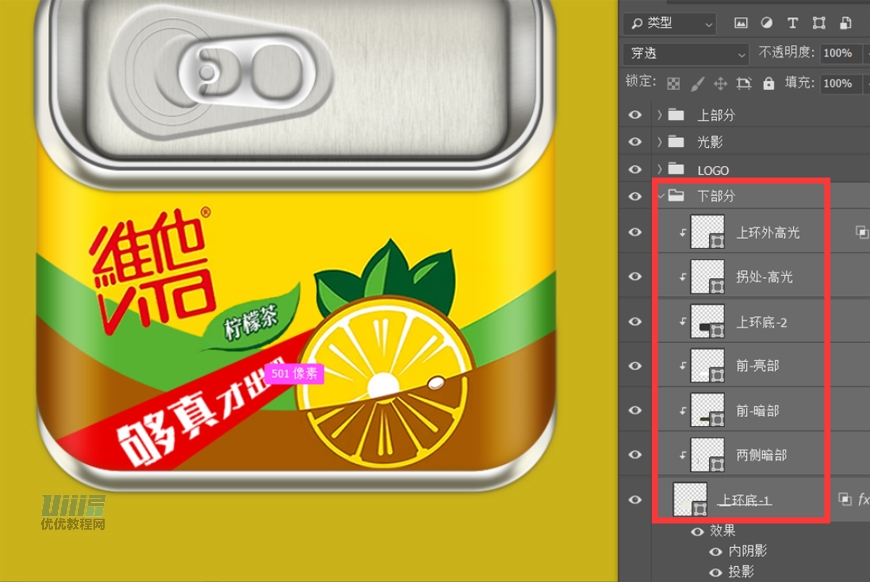Select the 上环底-2 layer thumbnail
The image size is (870, 582).
(x=707, y=321)
